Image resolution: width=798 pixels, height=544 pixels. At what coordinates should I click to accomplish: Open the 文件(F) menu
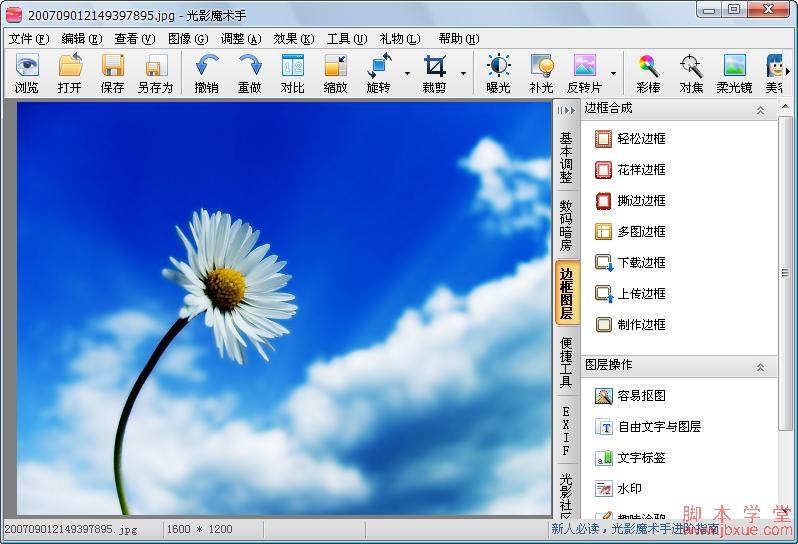[29, 39]
